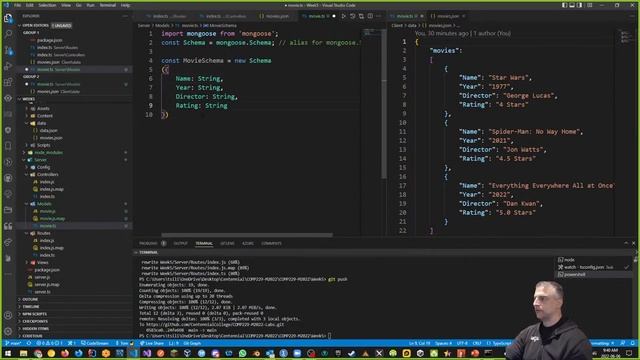Select the watch tsconfig.json task terminal
Viewport: 640px width, 360px height.
[594, 267]
